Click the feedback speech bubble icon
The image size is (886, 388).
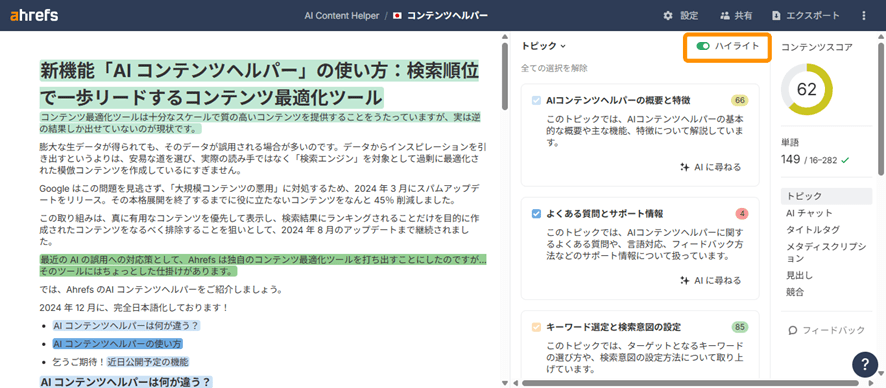pos(792,330)
